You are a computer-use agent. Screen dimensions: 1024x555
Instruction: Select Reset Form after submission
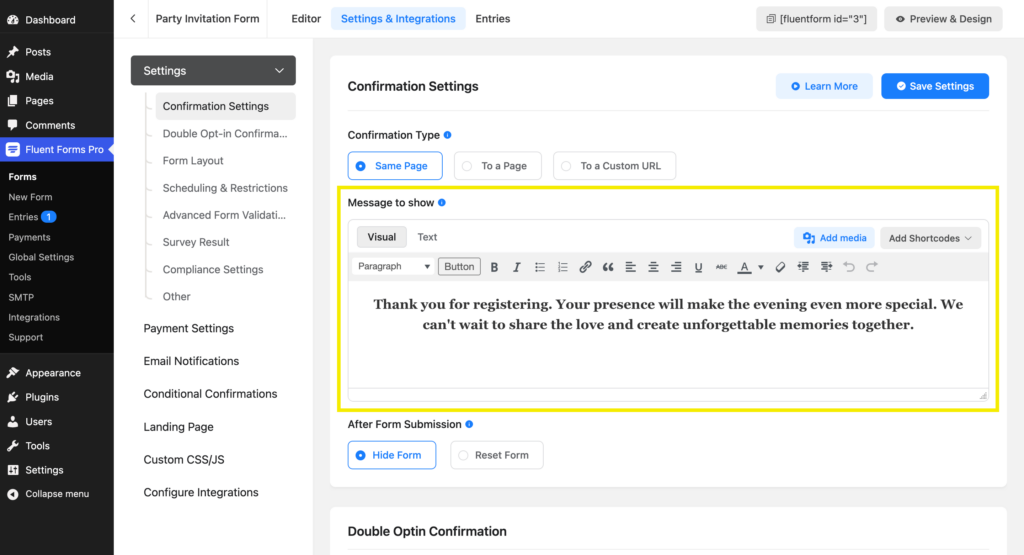496,455
